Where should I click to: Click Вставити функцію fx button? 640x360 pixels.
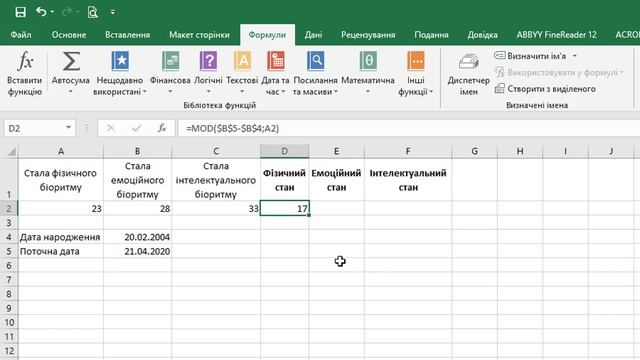pos(24,73)
